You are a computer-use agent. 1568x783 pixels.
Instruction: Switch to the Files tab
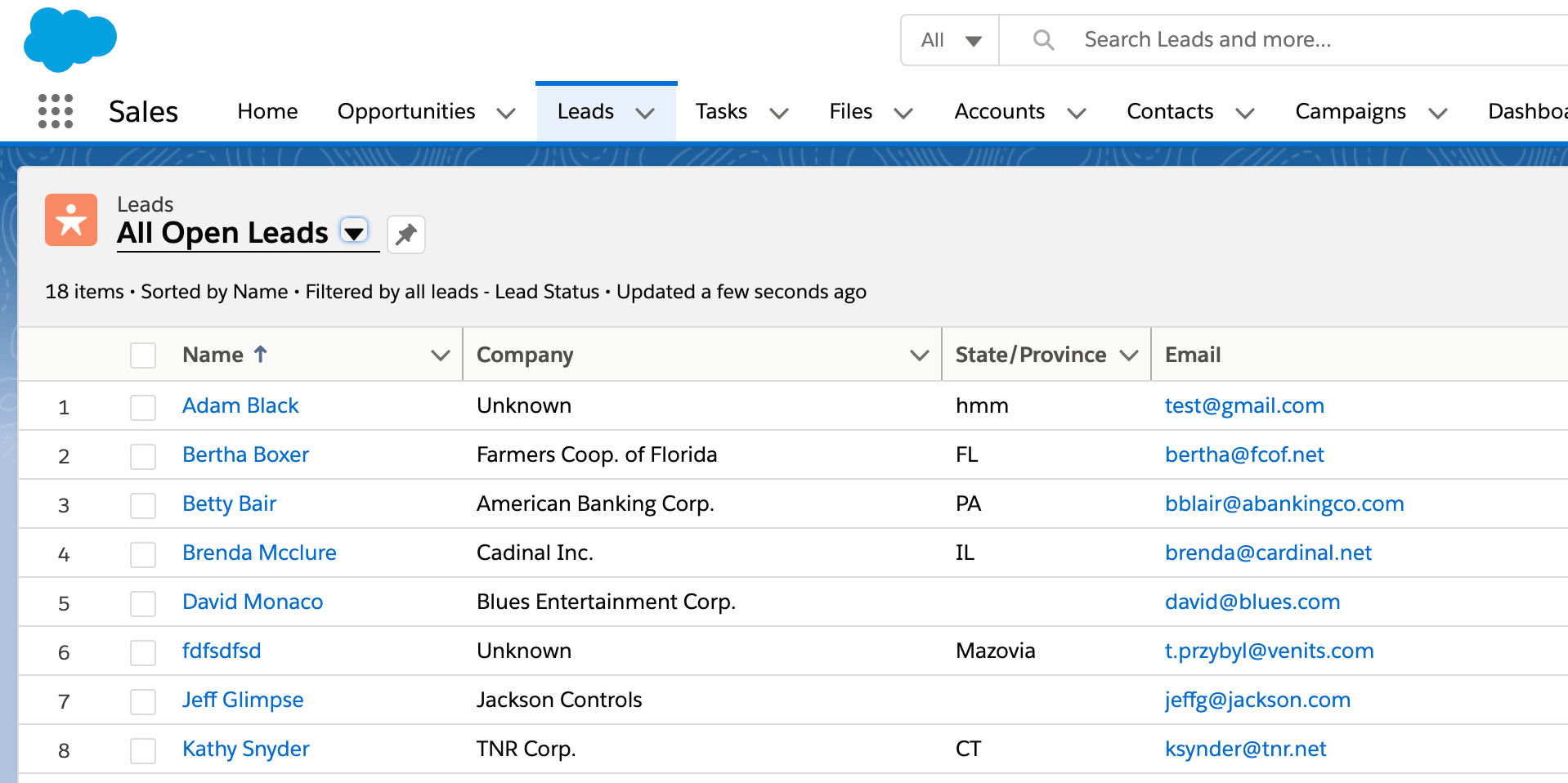click(850, 111)
